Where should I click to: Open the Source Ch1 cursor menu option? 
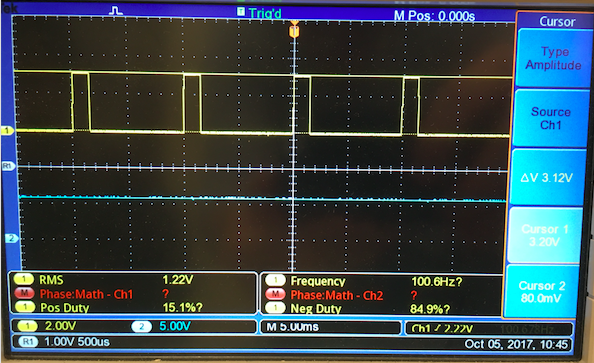click(551, 118)
